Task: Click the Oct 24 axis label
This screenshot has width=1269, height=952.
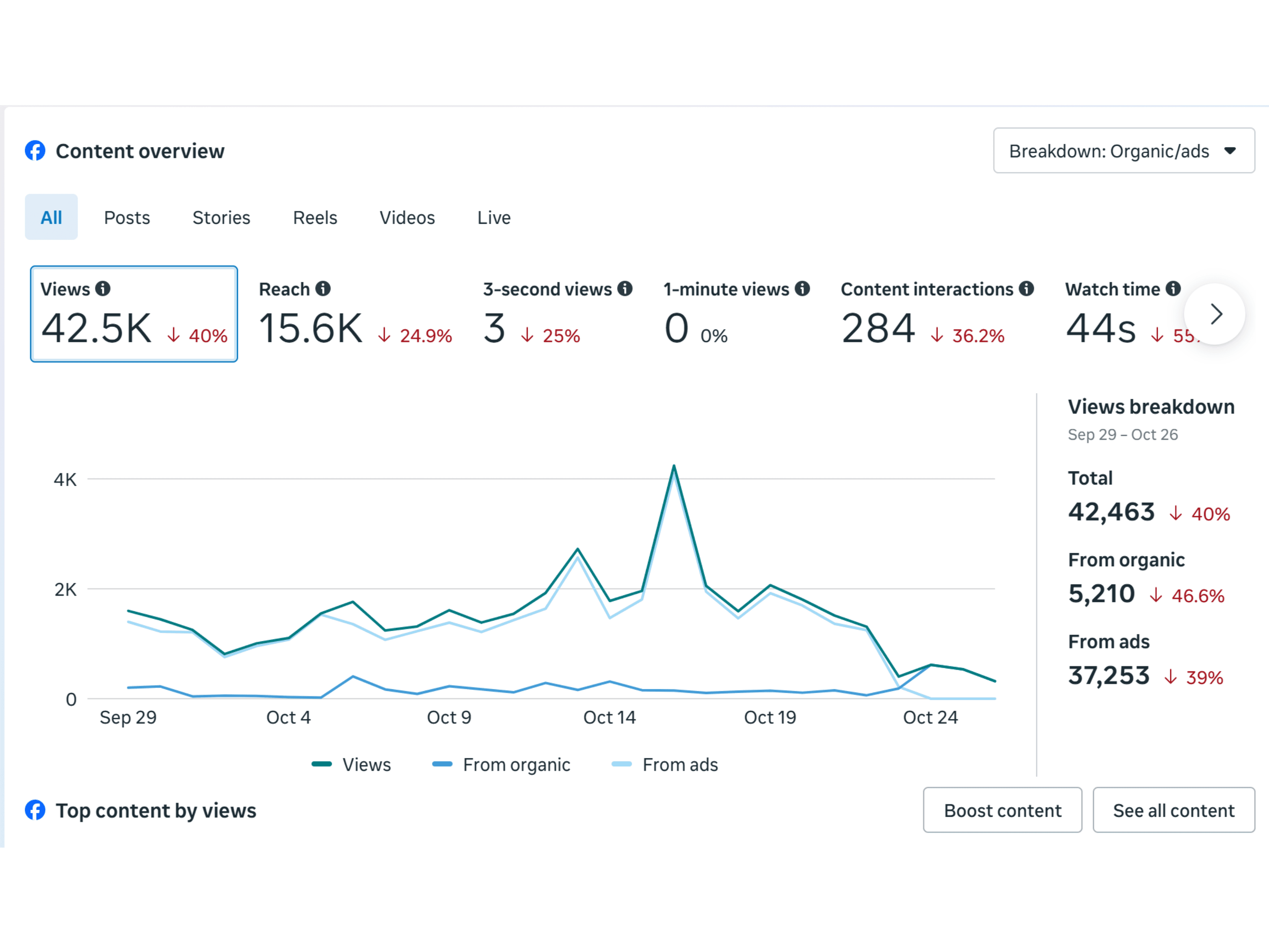Action: tap(930, 717)
